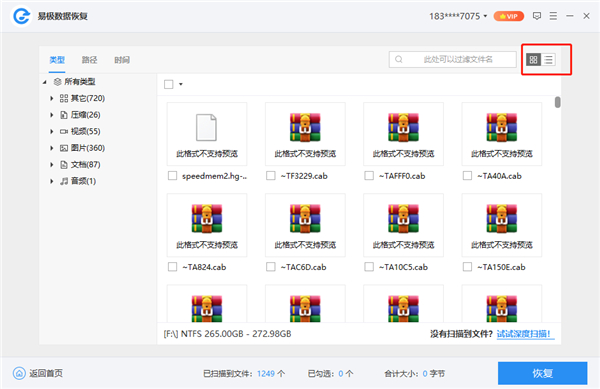Switch to grid thumbnail view

[533, 60]
